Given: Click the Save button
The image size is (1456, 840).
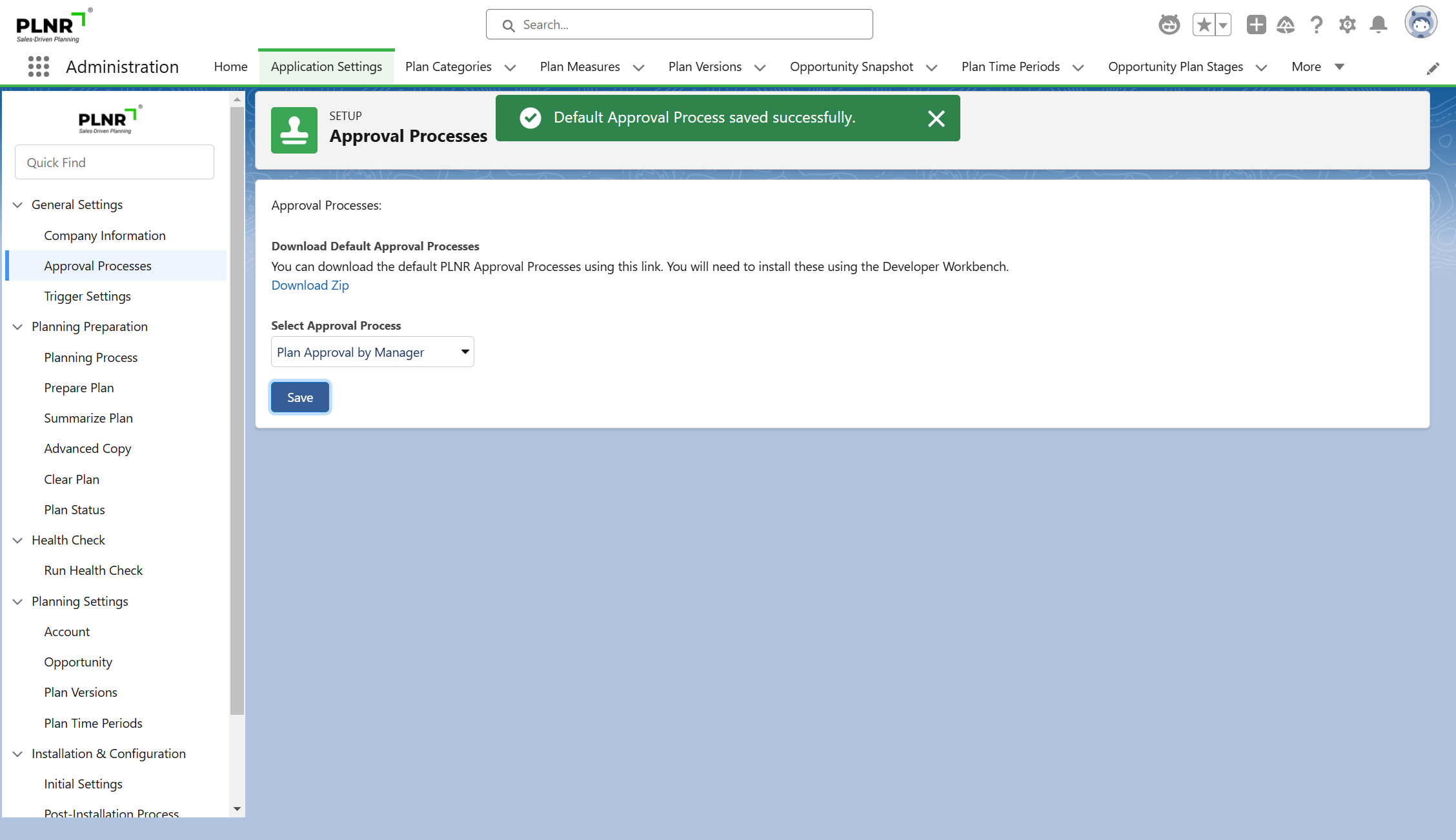Looking at the screenshot, I should 300,397.
